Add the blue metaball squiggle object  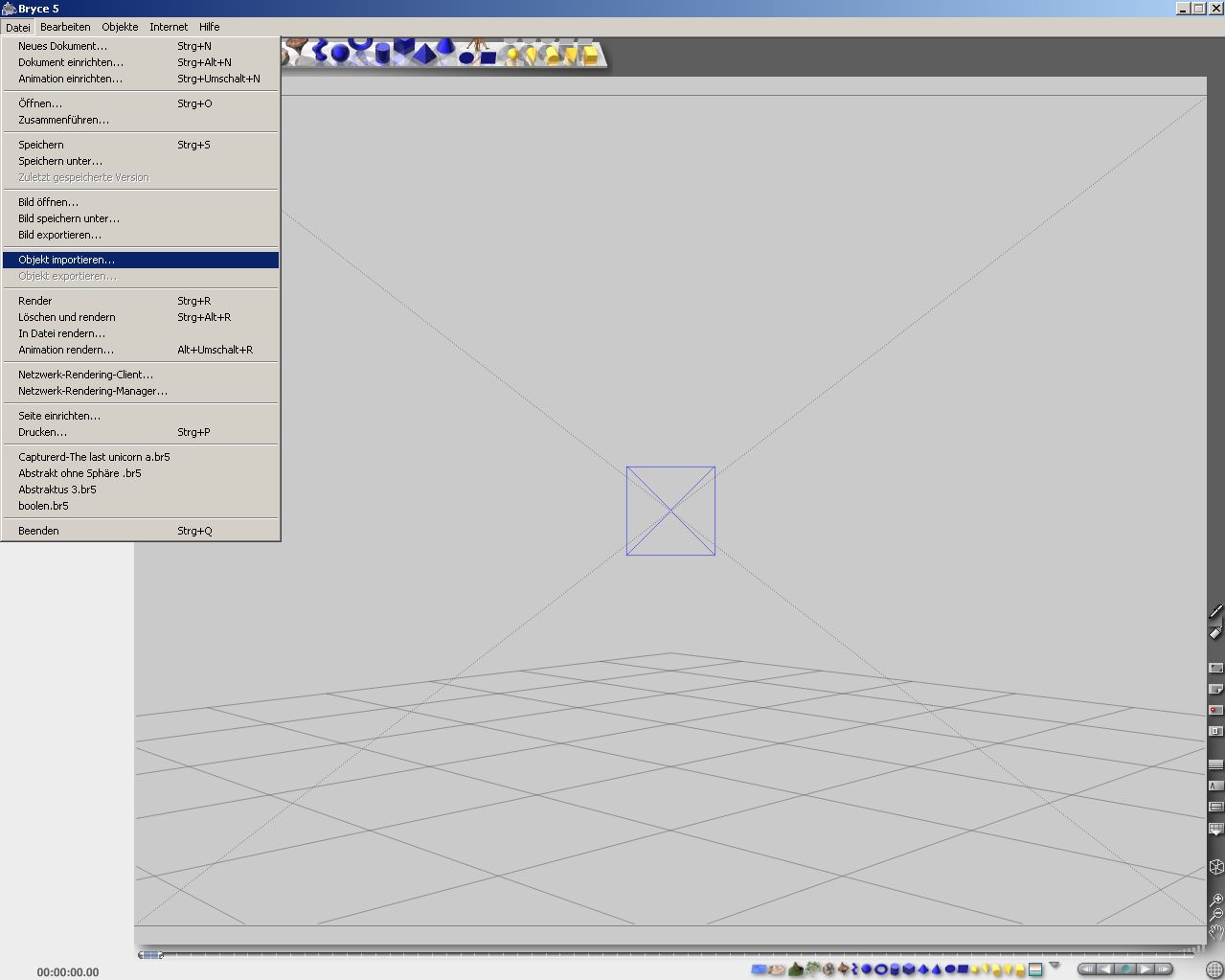[320, 50]
